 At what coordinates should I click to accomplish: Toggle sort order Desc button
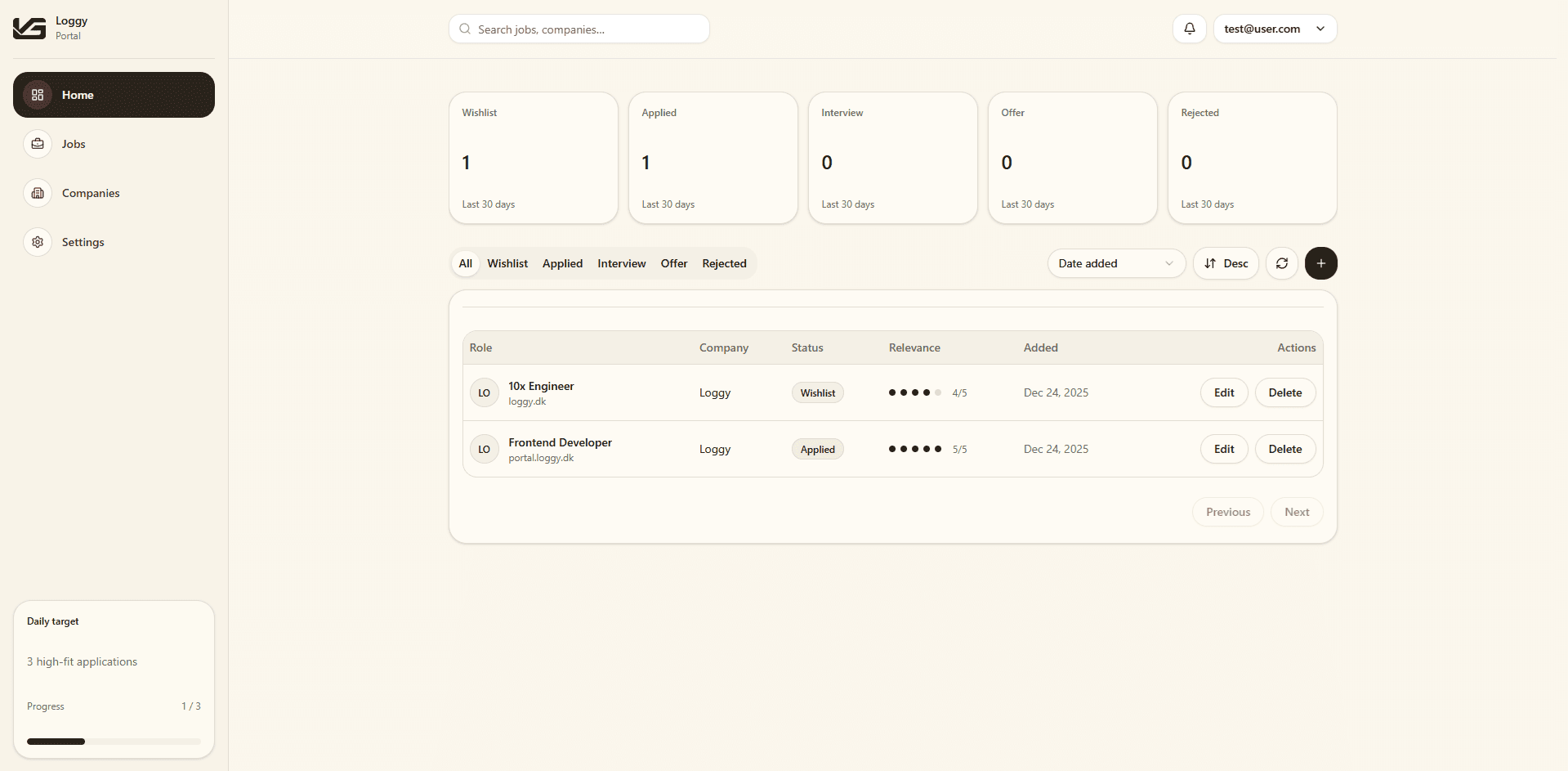coord(1226,263)
